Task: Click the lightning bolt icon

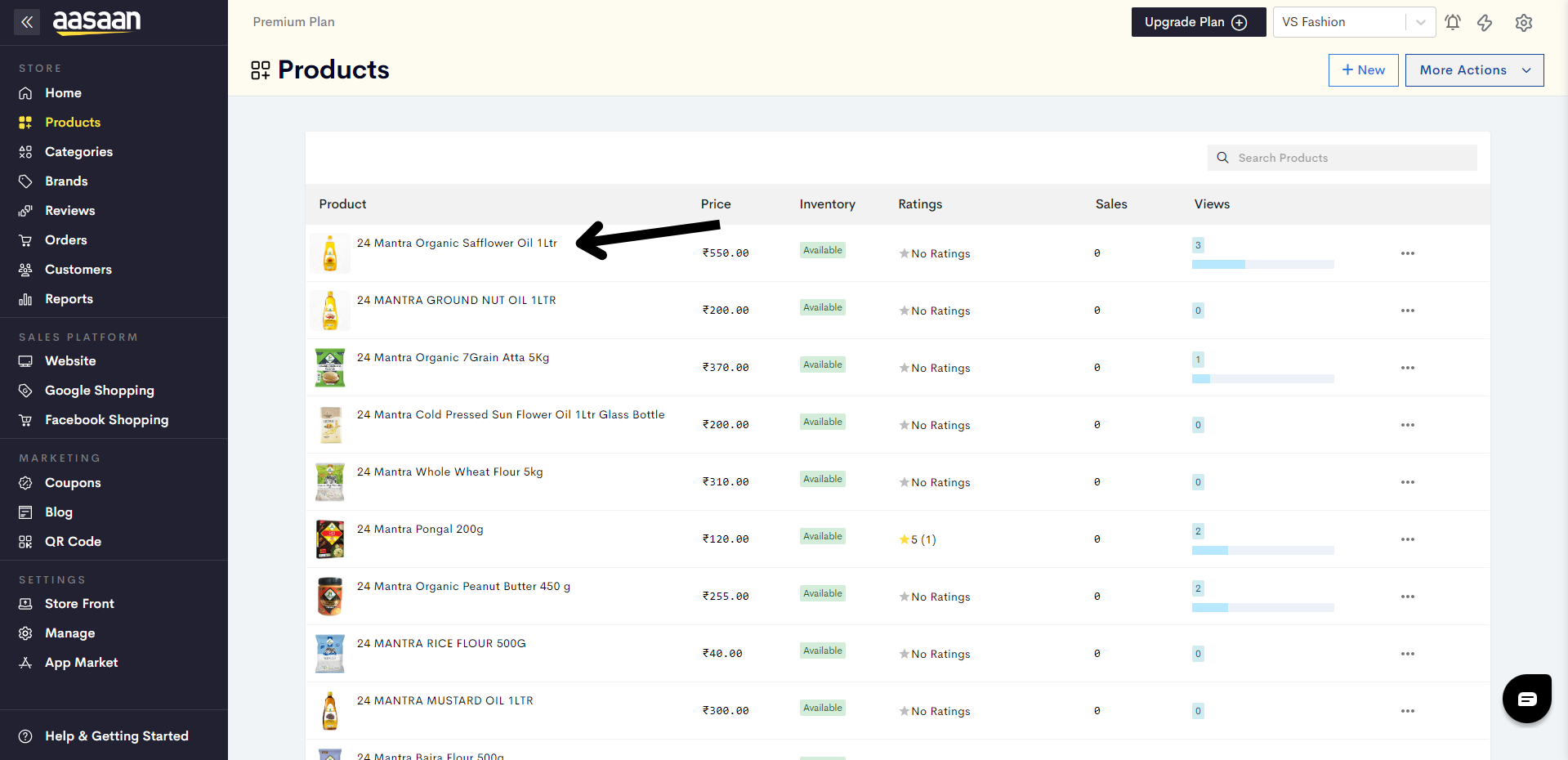Action: [1485, 23]
